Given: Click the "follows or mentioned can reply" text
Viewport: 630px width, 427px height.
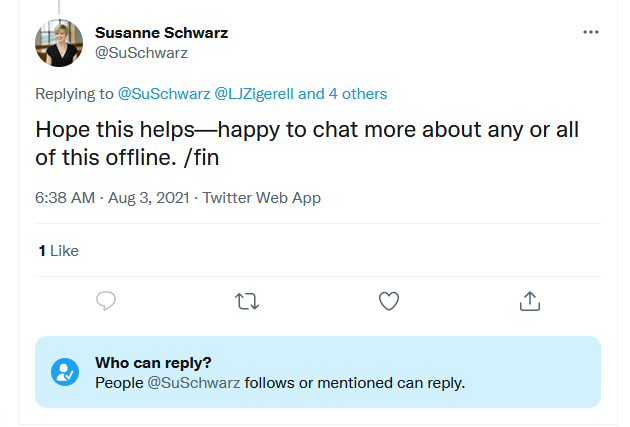Looking at the screenshot, I should [x=355, y=382].
